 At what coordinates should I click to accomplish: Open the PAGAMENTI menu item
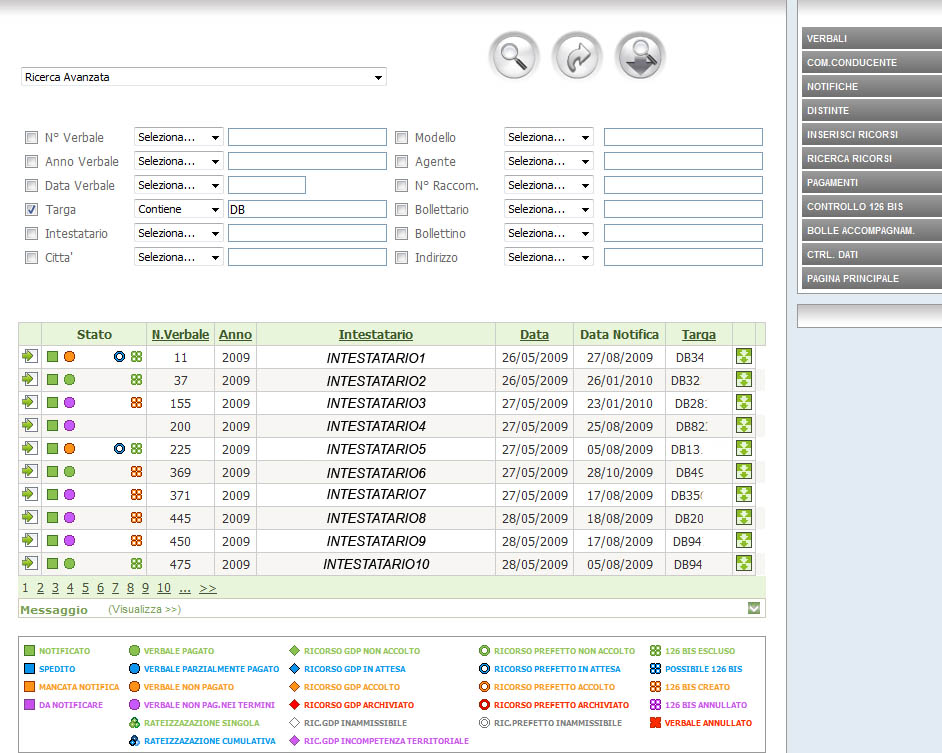tap(872, 183)
